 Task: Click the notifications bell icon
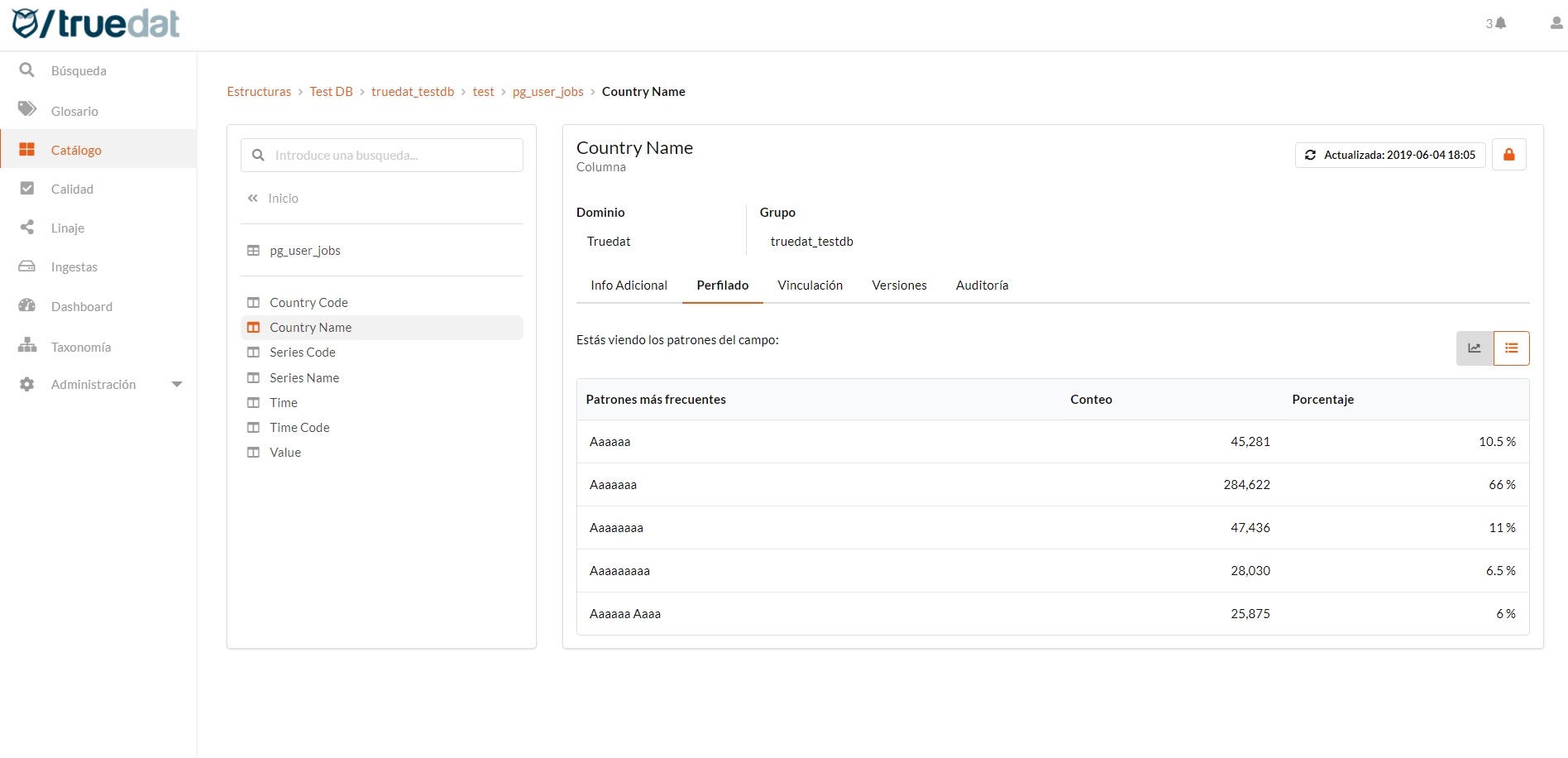pyautogui.click(x=1500, y=23)
